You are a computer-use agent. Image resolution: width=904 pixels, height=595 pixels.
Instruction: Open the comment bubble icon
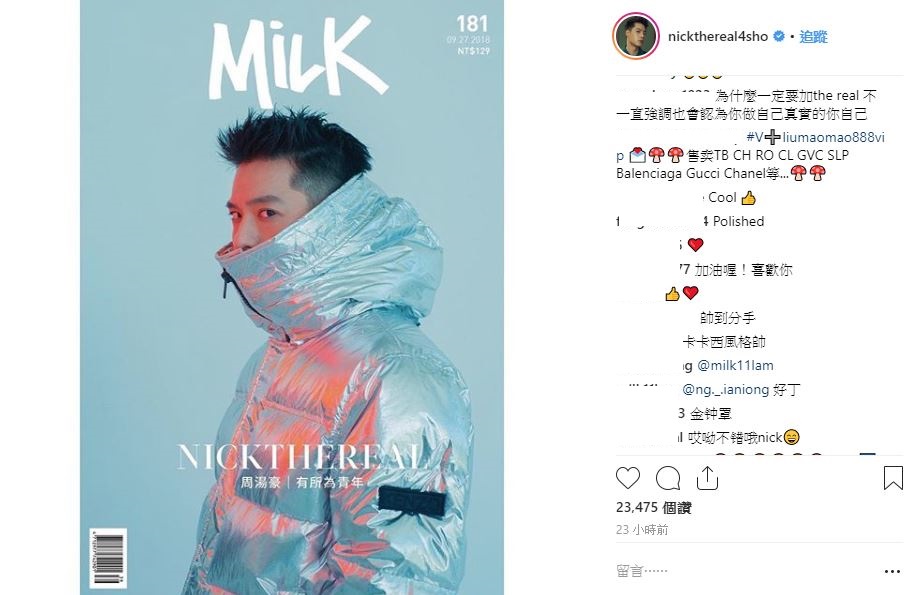point(668,479)
